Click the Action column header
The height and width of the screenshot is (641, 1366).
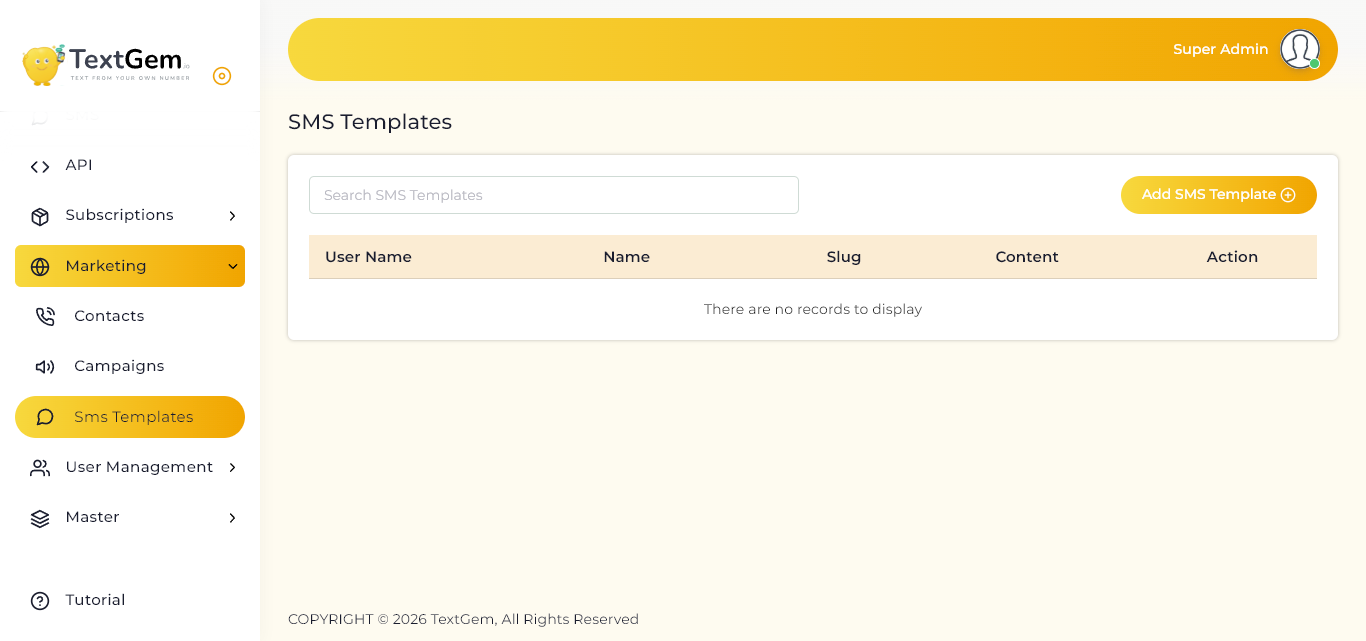coord(1232,257)
